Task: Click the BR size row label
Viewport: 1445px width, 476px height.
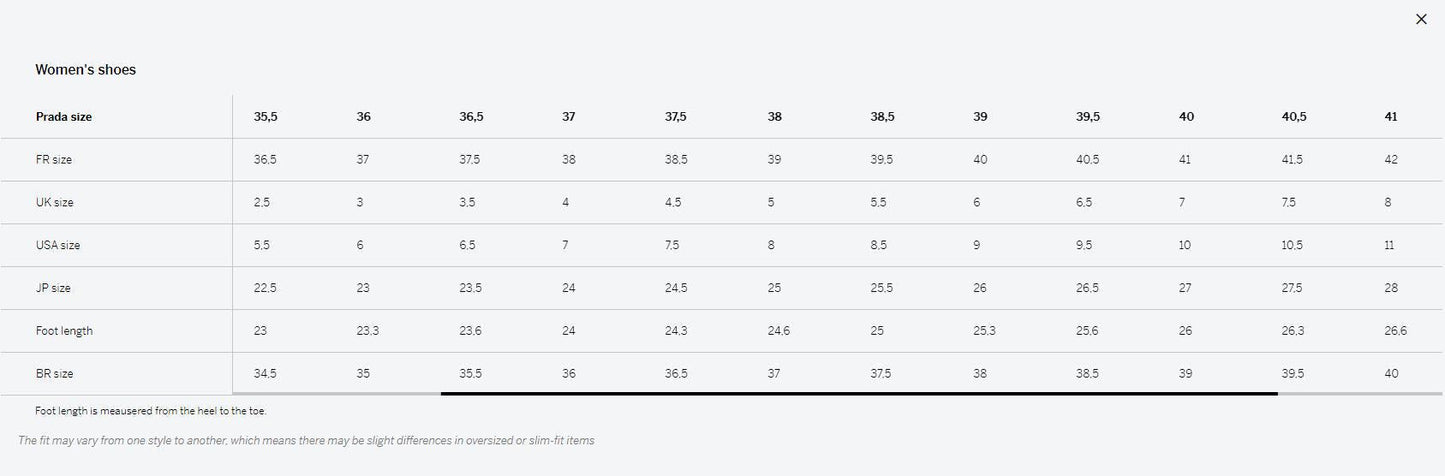Action: coord(55,374)
